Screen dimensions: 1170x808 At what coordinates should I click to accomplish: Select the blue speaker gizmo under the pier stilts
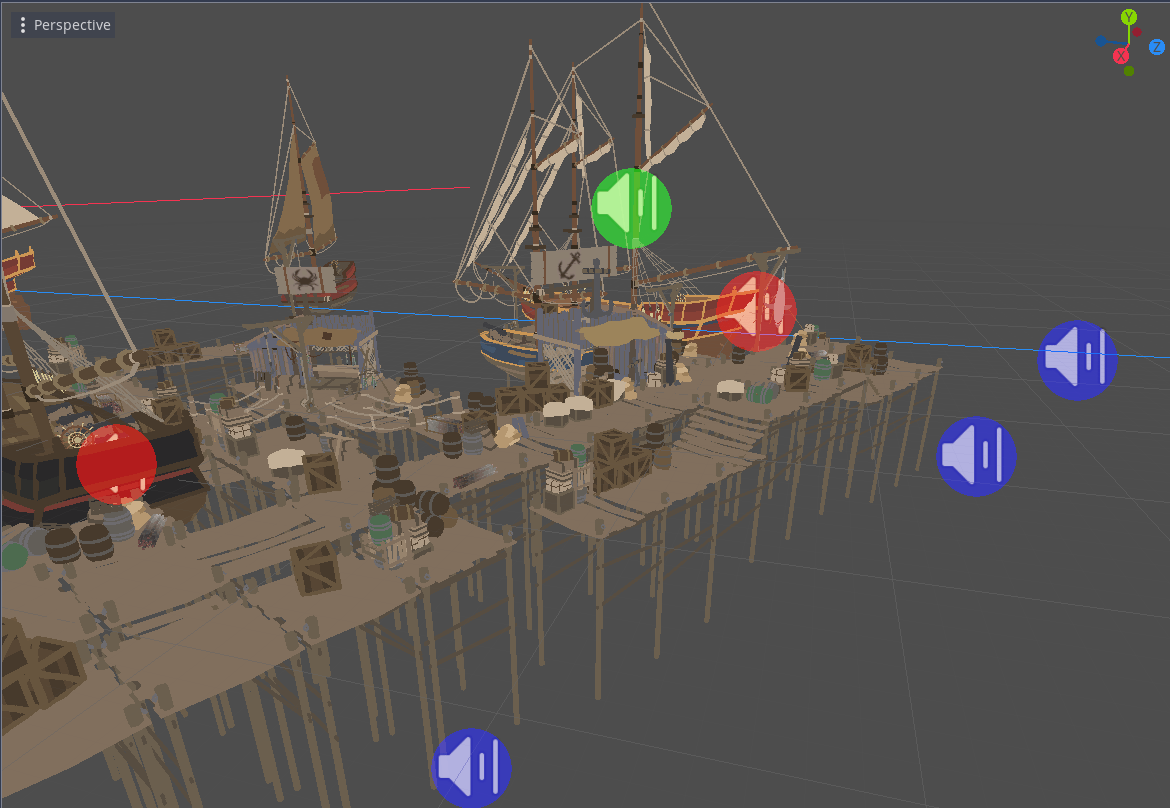472,768
